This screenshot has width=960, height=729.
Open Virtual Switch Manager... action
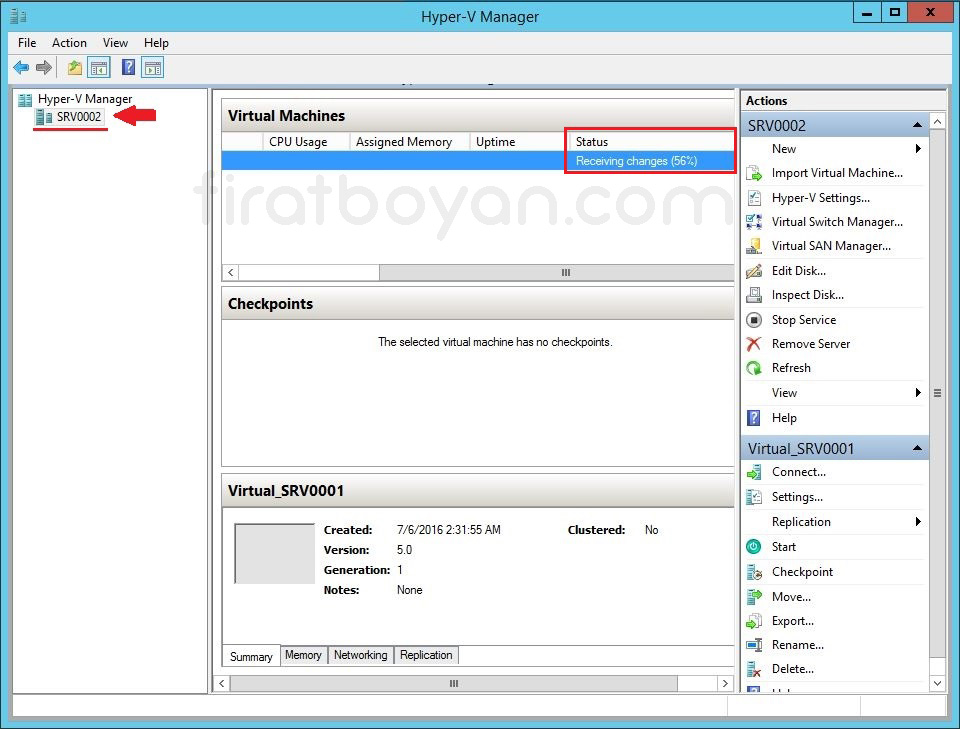click(x=837, y=222)
